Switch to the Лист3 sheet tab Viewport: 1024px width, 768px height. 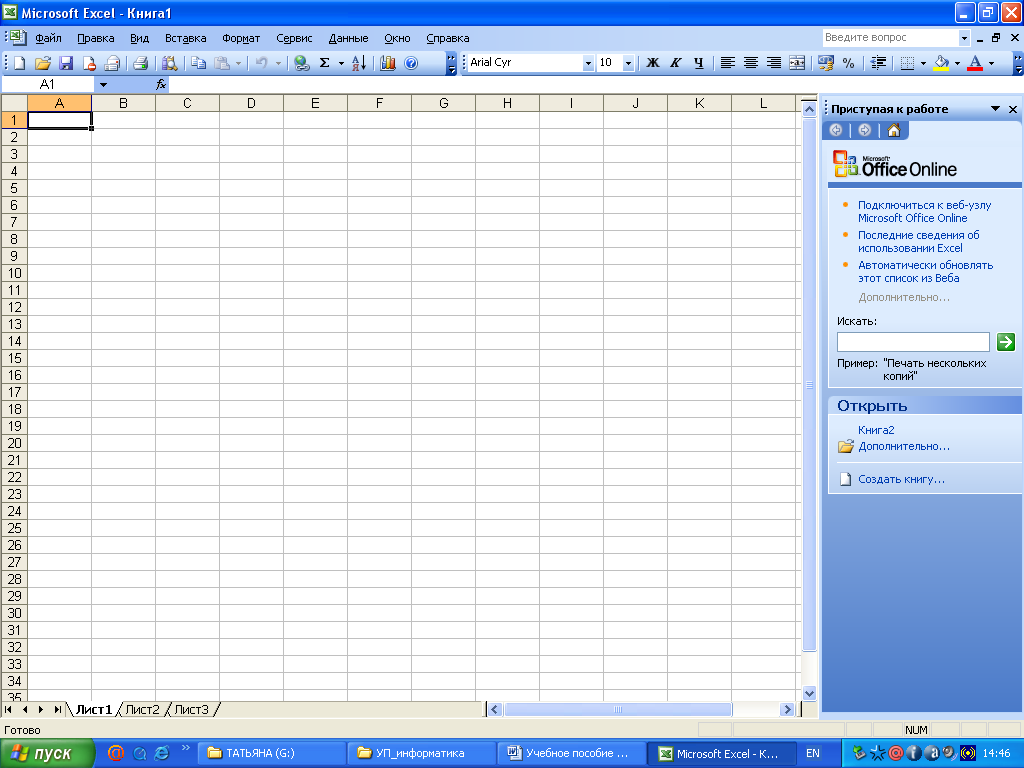click(x=191, y=709)
